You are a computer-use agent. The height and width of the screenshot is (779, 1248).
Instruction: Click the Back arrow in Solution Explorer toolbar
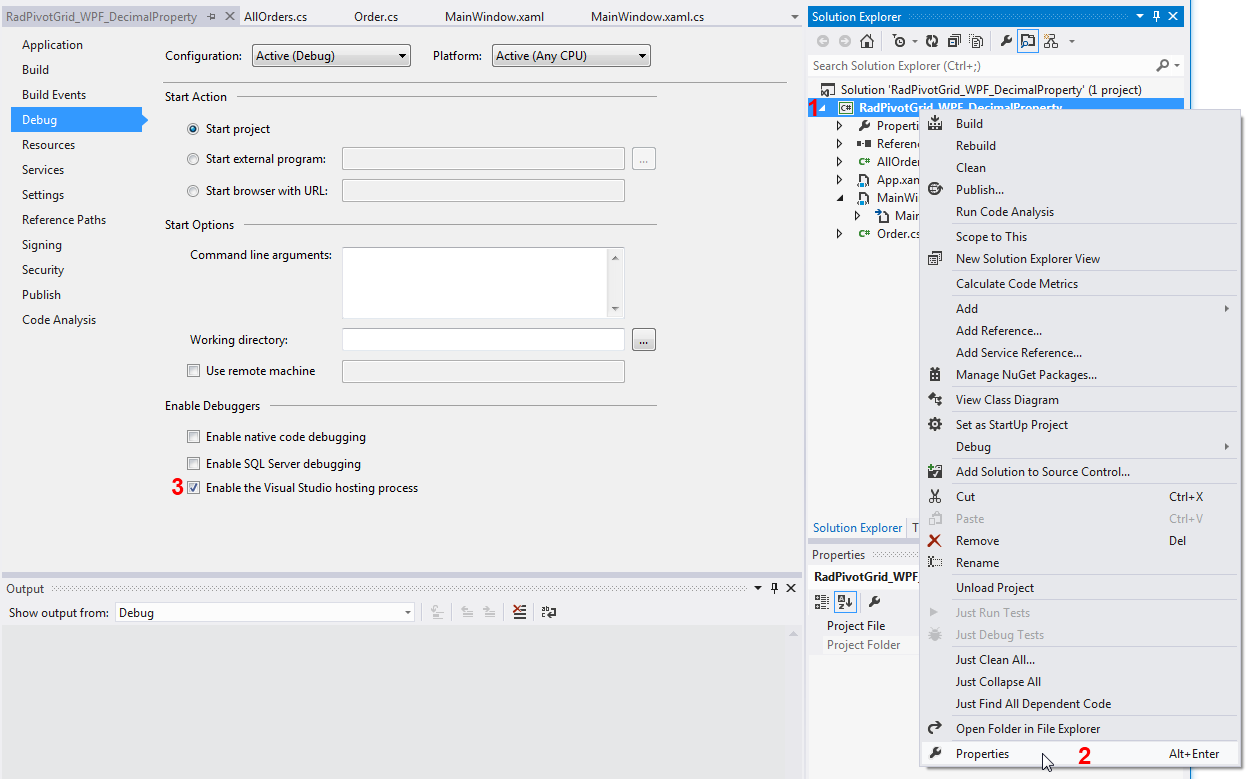[x=823, y=41]
